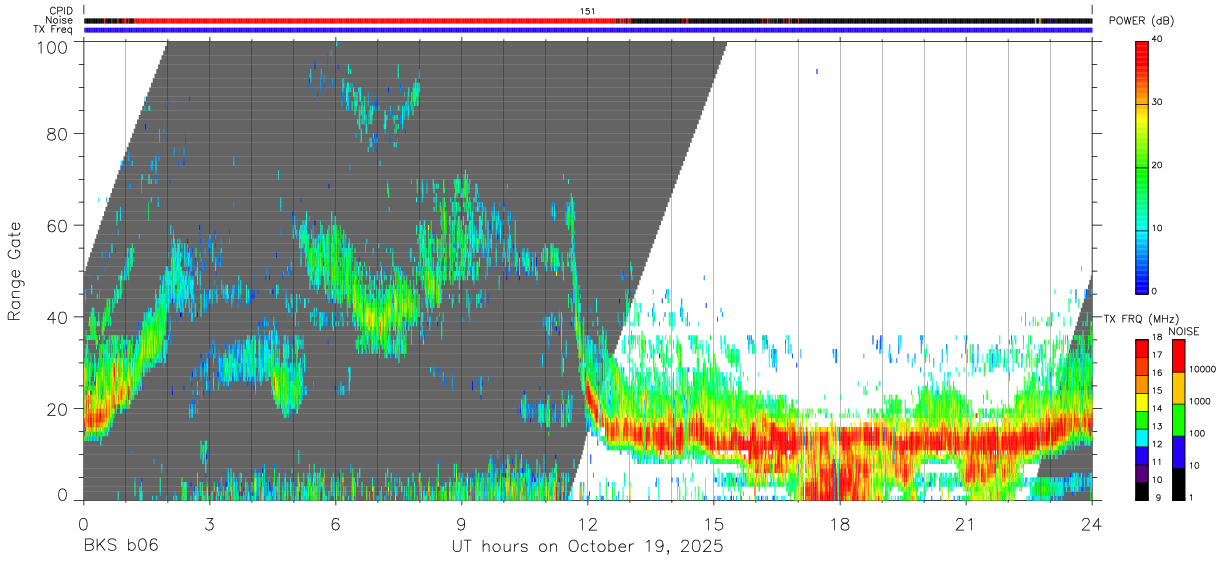This screenshot has height=567, width=1228.
Task: Click the CPID value '151'
Action: click(588, 11)
